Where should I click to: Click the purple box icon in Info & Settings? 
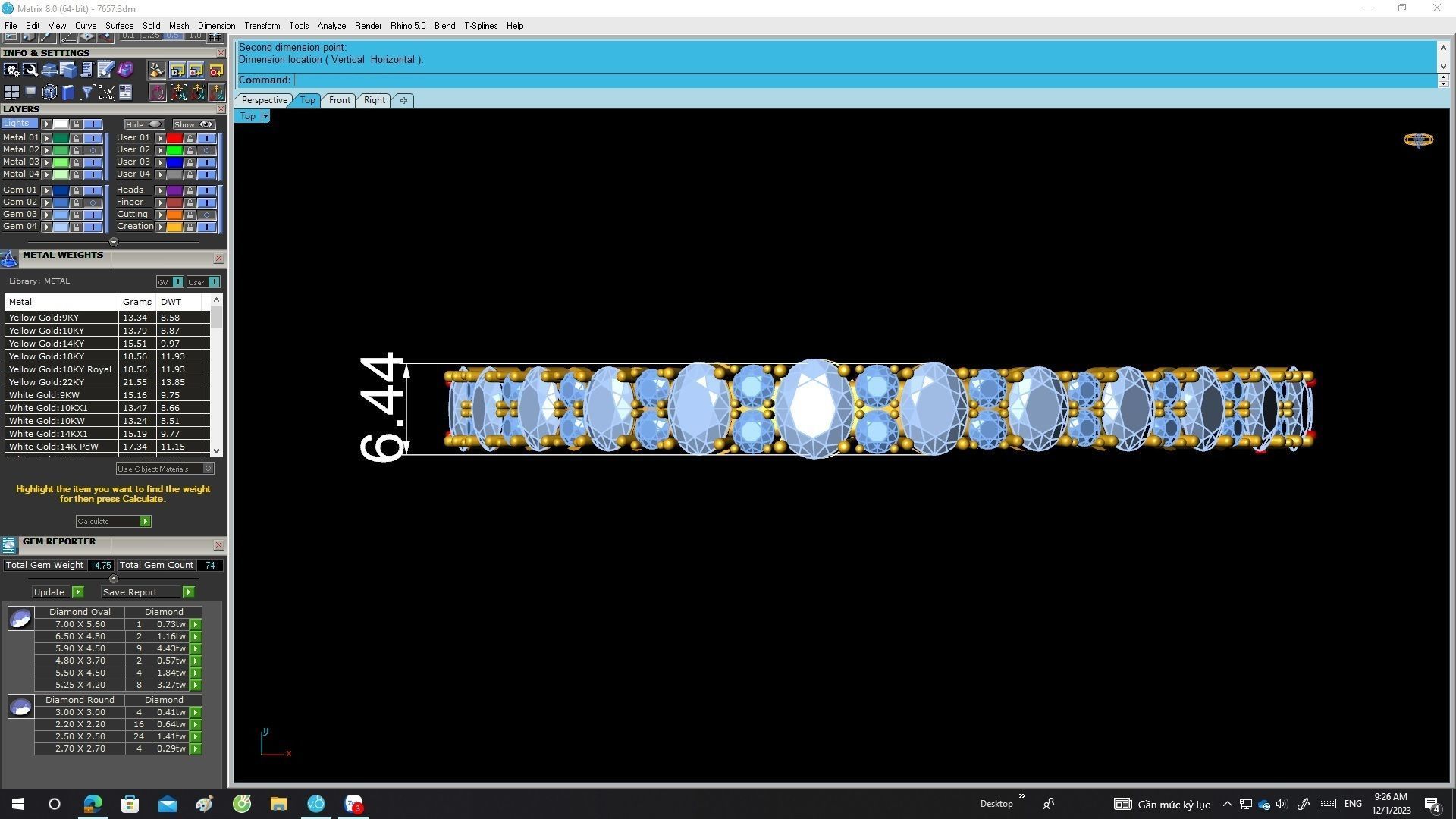[x=125, y=71]
